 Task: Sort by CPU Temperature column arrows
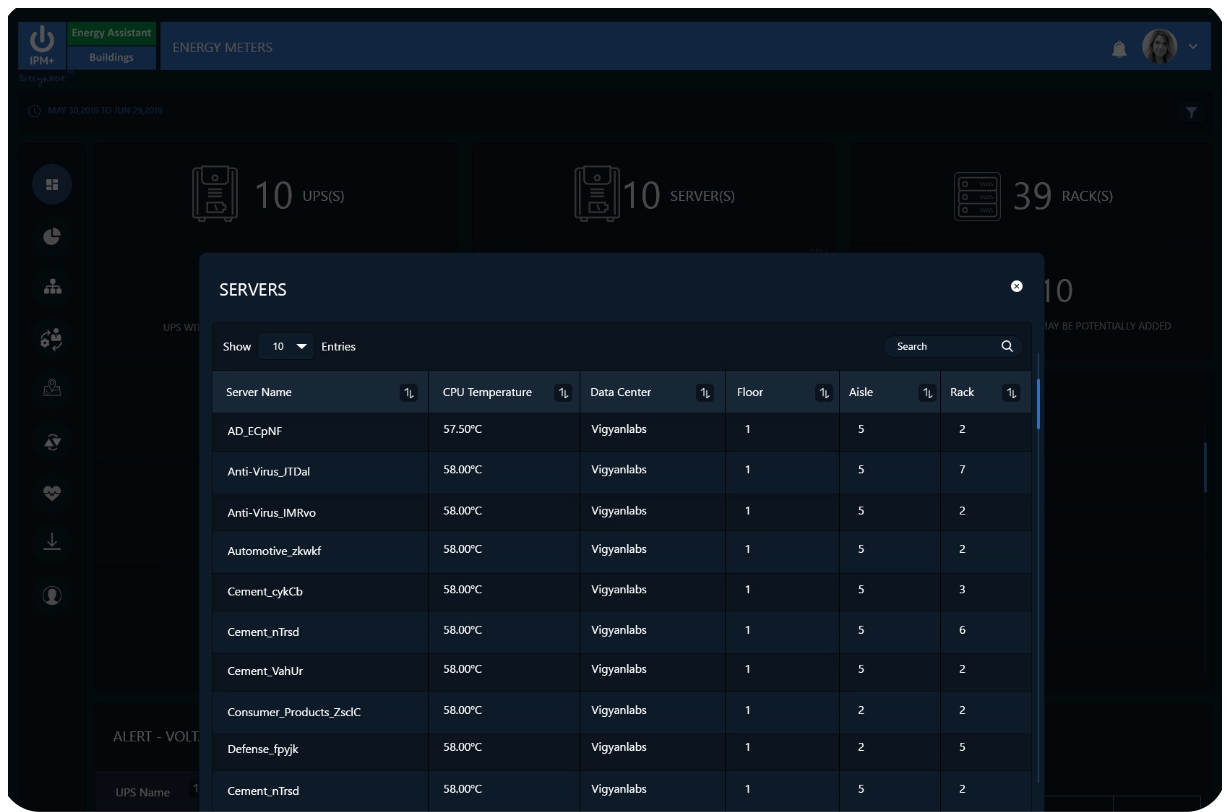(562, 393)
